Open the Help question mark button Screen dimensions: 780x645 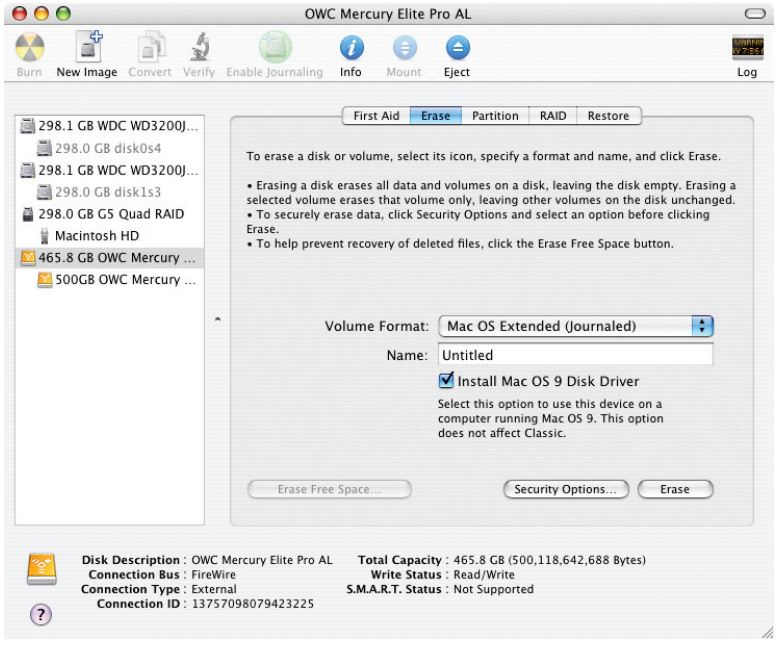[41, 615]
